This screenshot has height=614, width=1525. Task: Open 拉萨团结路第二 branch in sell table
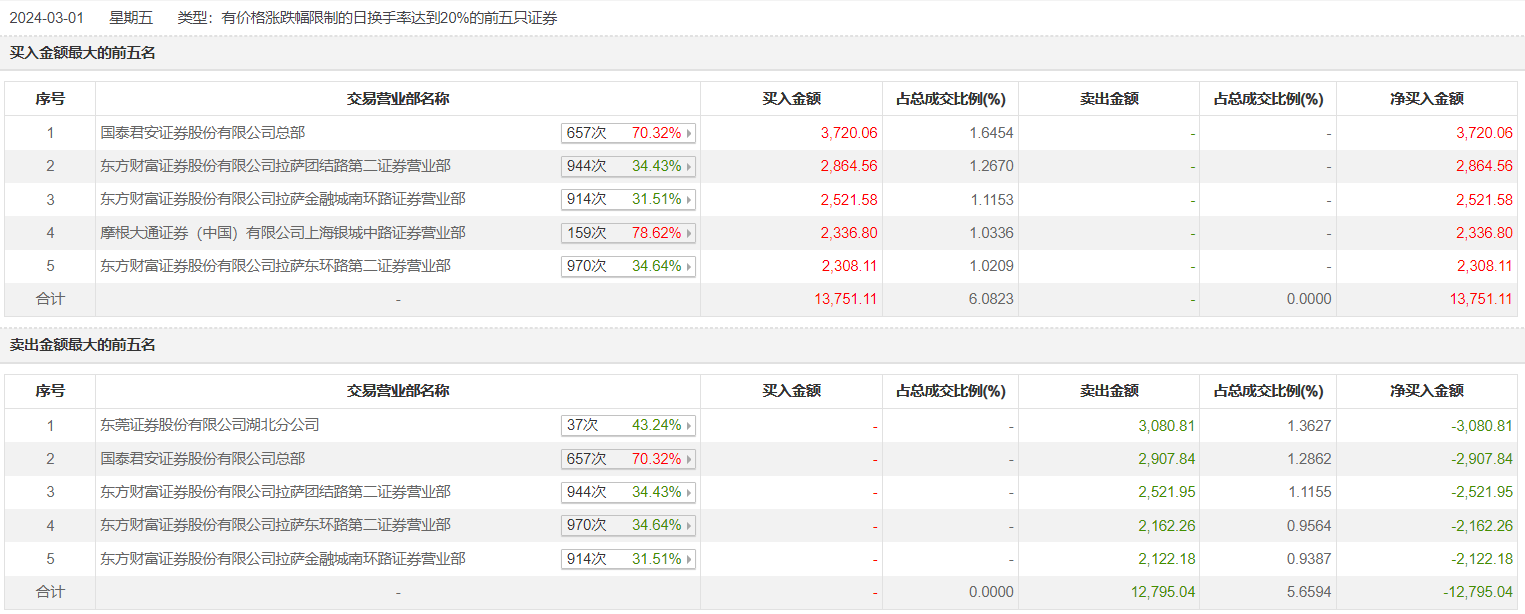tap(276, 492)
